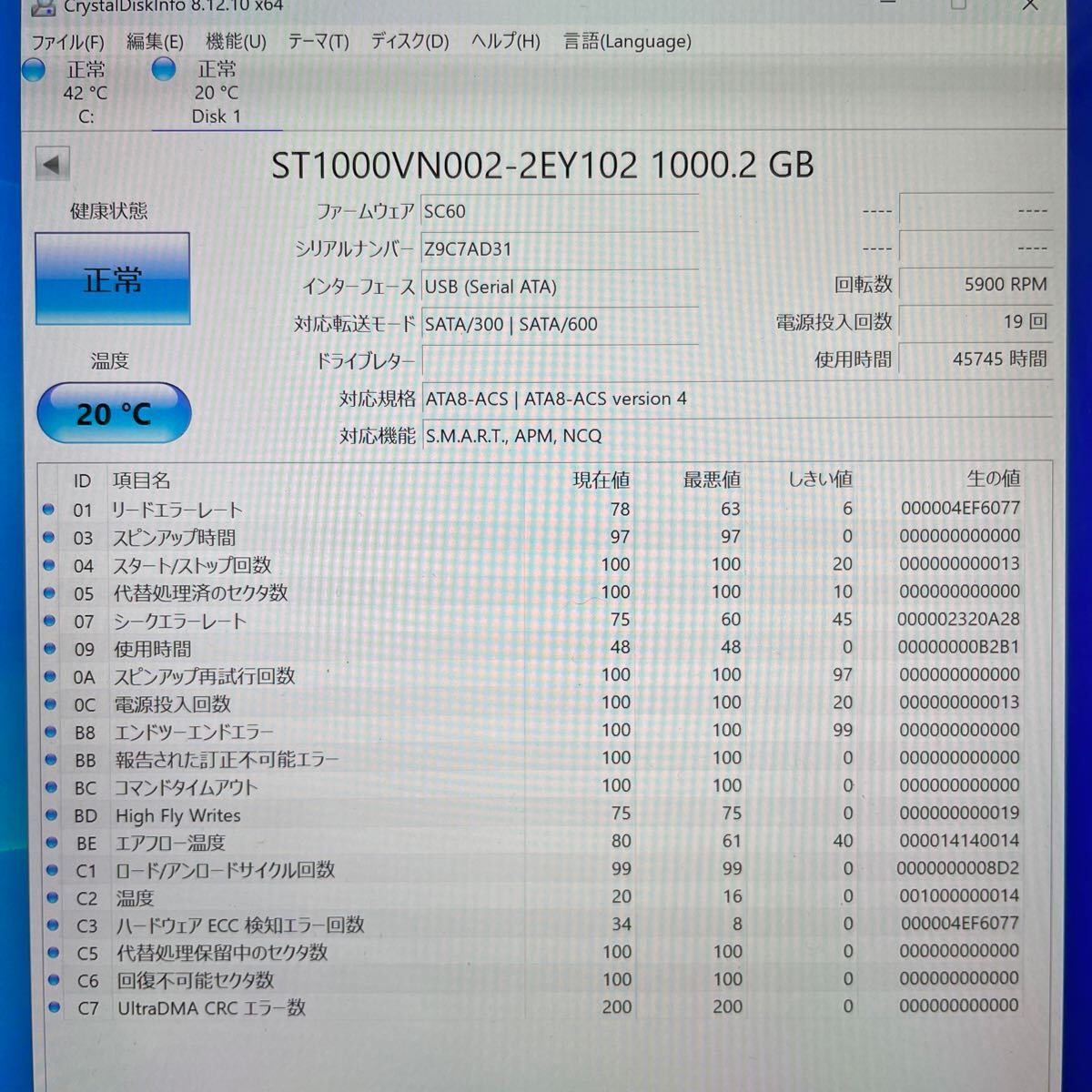Click status dot for 0A スピンアップ再試行回数
This screenshot has height=1092, width=1092.
(50, 676)
